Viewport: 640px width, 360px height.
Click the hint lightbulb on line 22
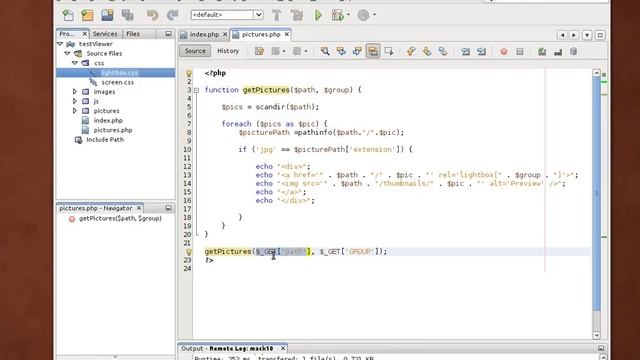coord(189,252)
